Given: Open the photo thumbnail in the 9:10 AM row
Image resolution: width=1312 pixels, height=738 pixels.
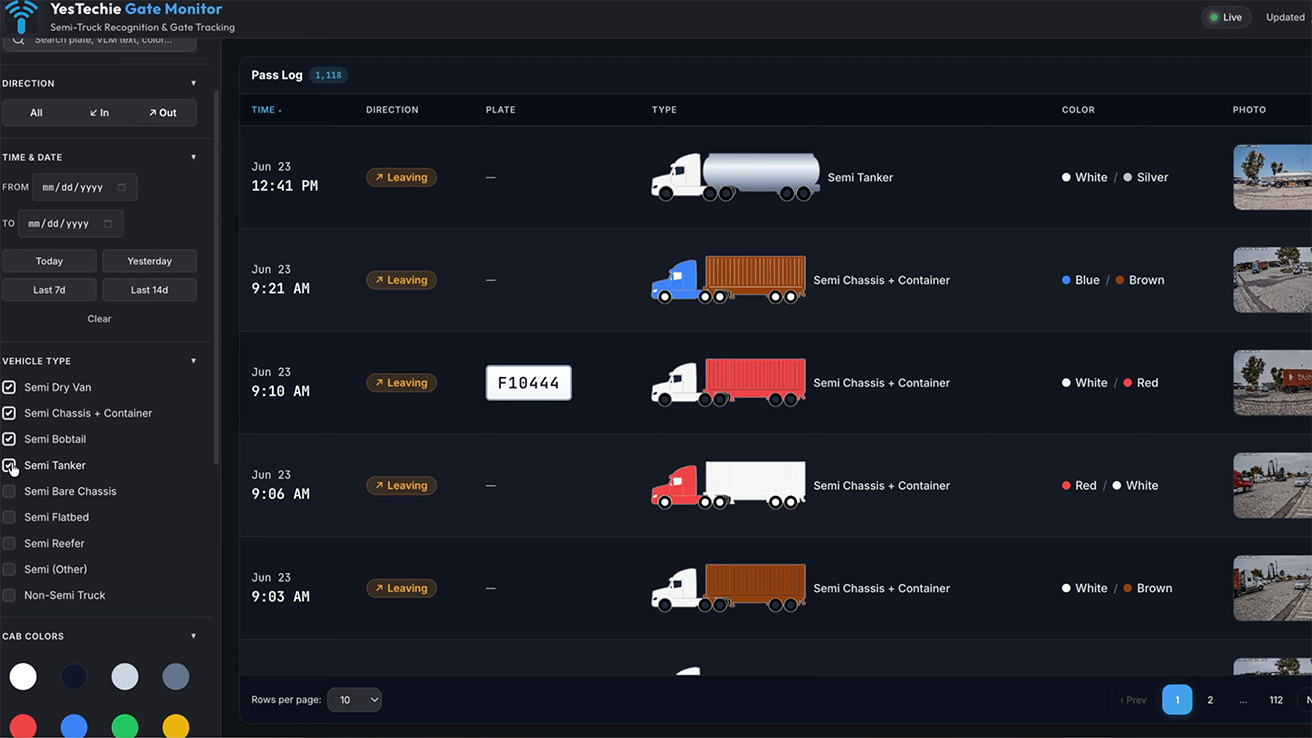Looking at the screenshot, I should [x=1272, y=383].
